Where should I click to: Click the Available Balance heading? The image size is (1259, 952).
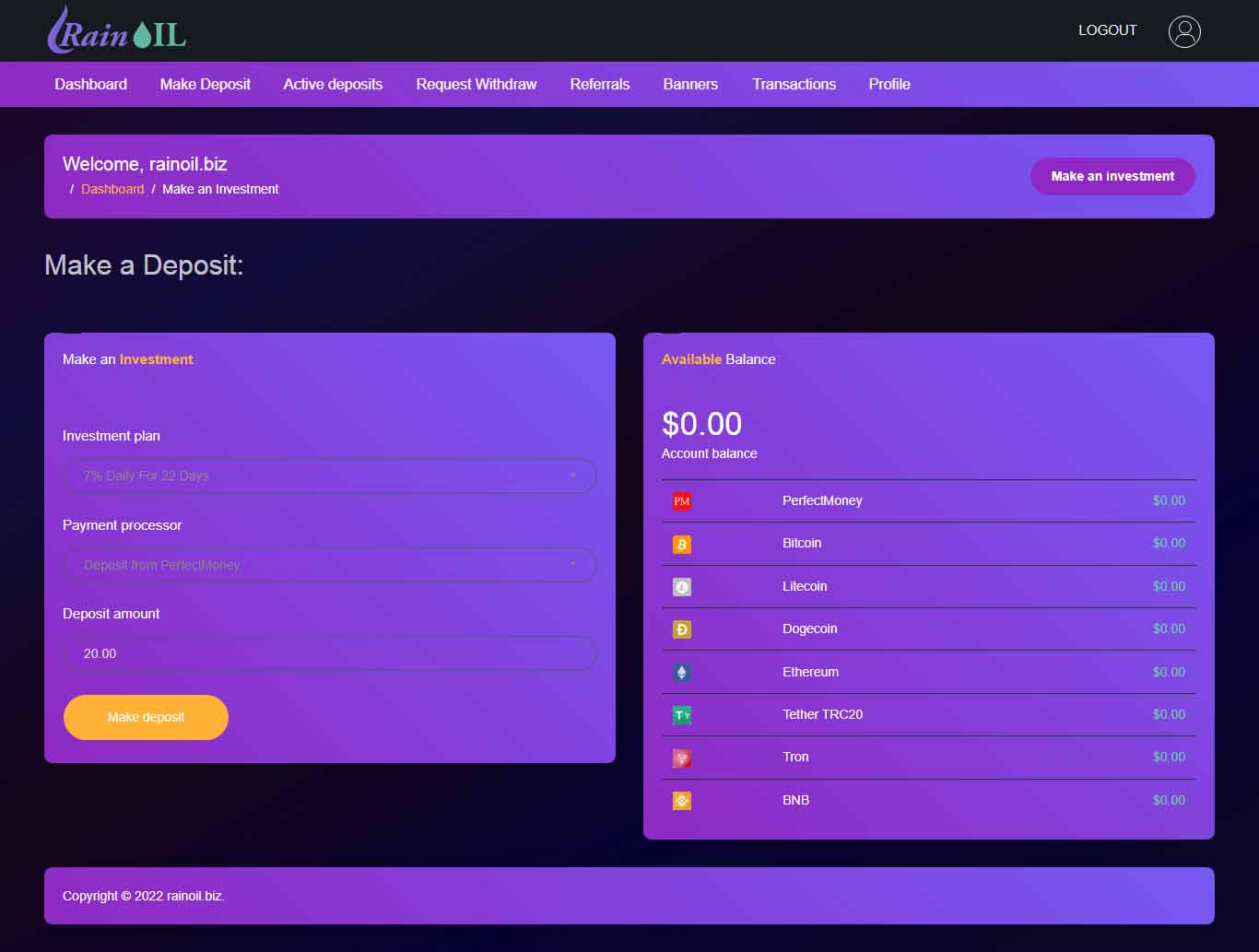click(719, 359)
